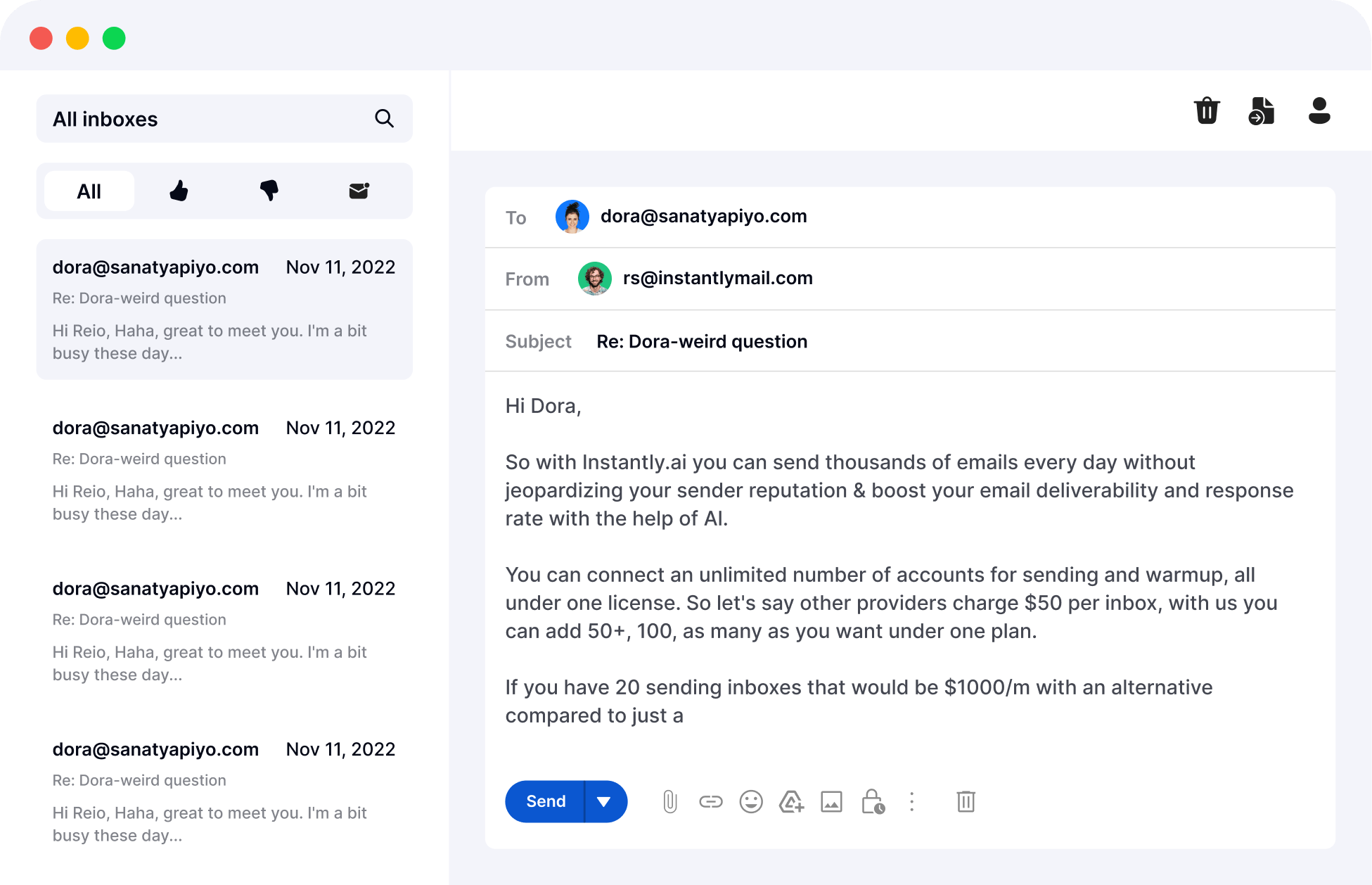Insert a hyperlink in the reply
The height and width of the screenshot is (885, 1372).
pyautogui.click(x=710, y=801)
